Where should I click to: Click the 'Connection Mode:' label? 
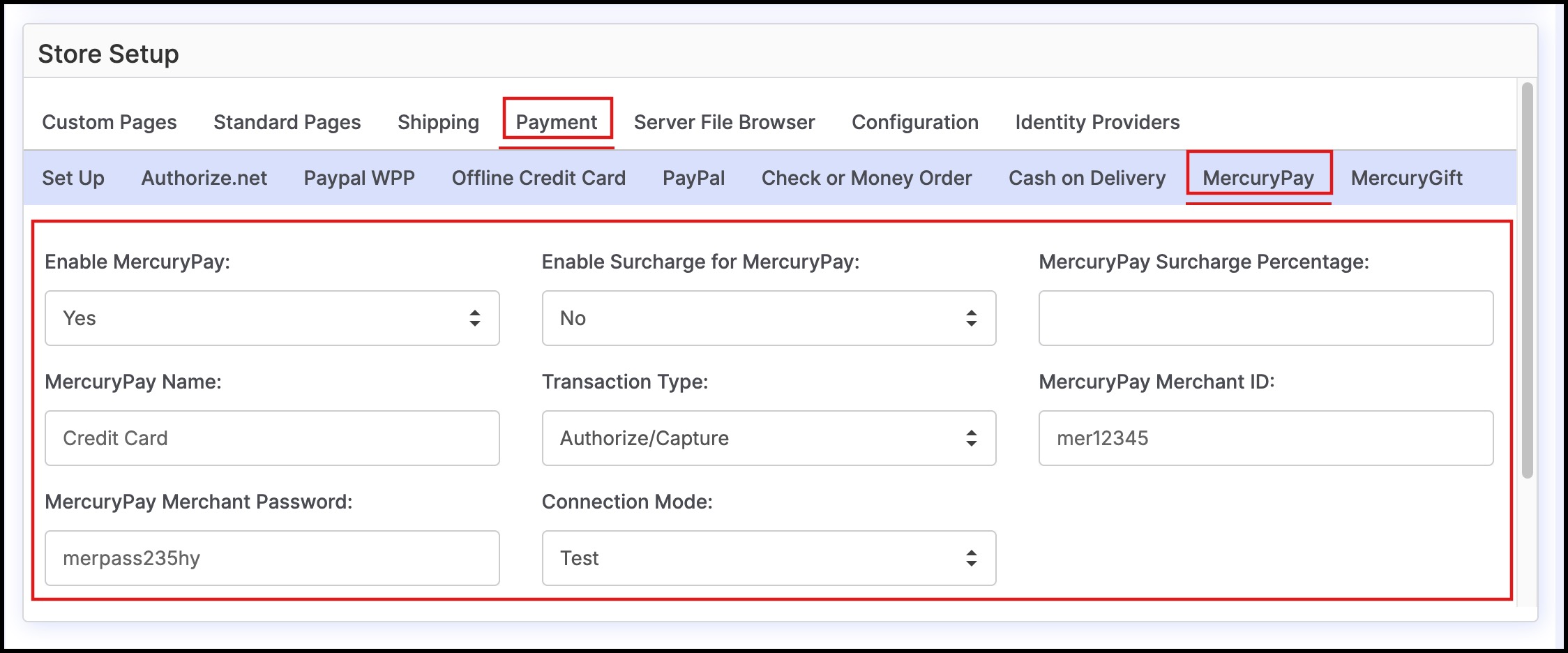pos(627,502)
